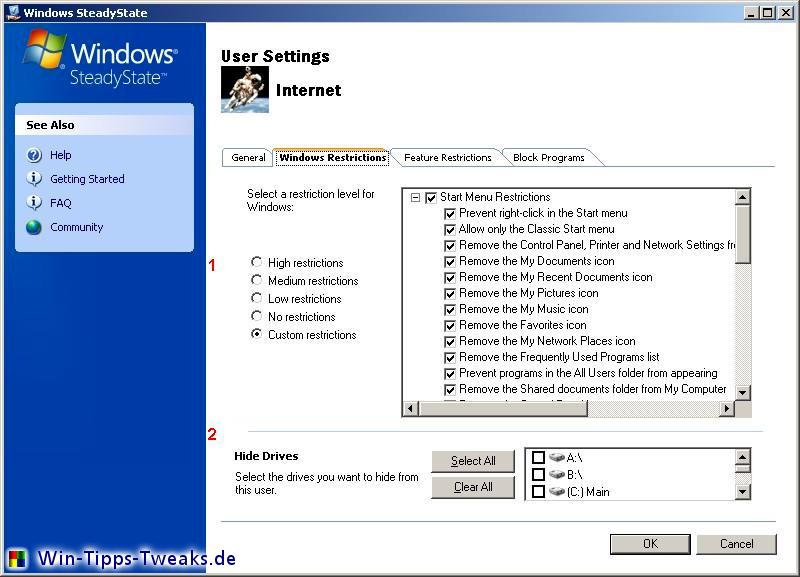Click the B:\ drive icon

pyautogui.click(x=557, y=474)
